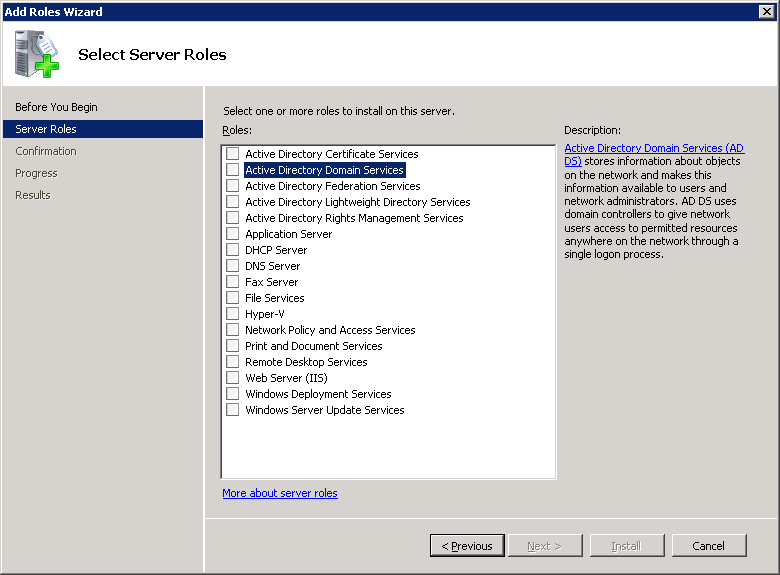
Task: Select the Hyper-V role label
Action: 265,314
